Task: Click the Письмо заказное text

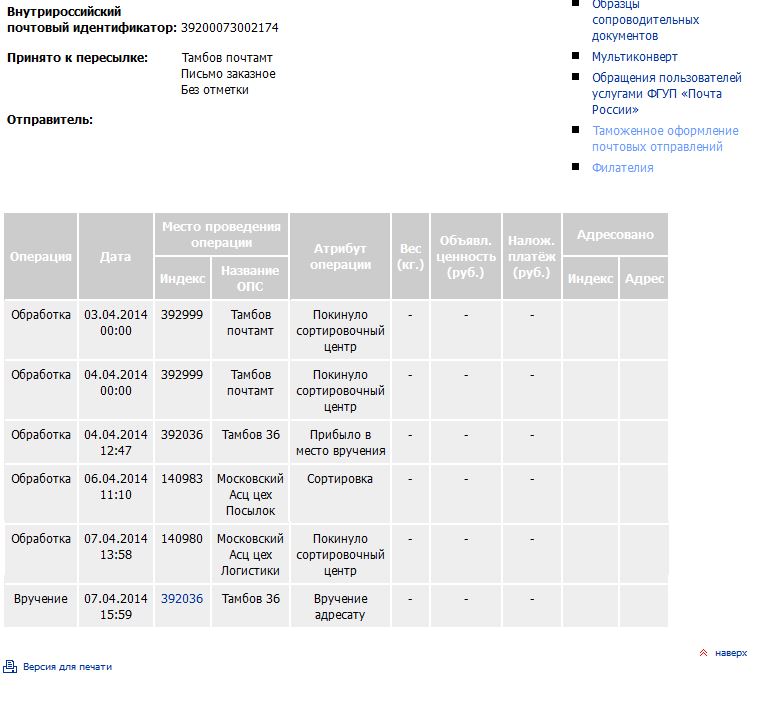Action: 228,74
